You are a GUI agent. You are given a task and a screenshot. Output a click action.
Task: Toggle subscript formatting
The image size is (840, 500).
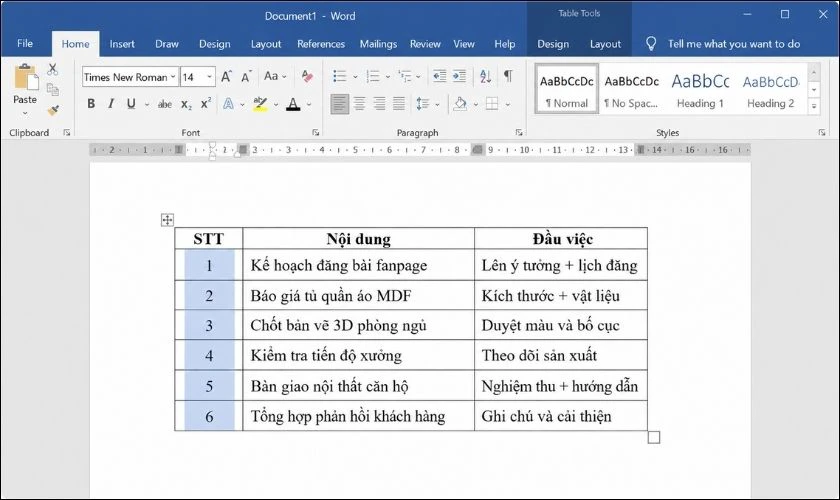(x=186, y=105)
